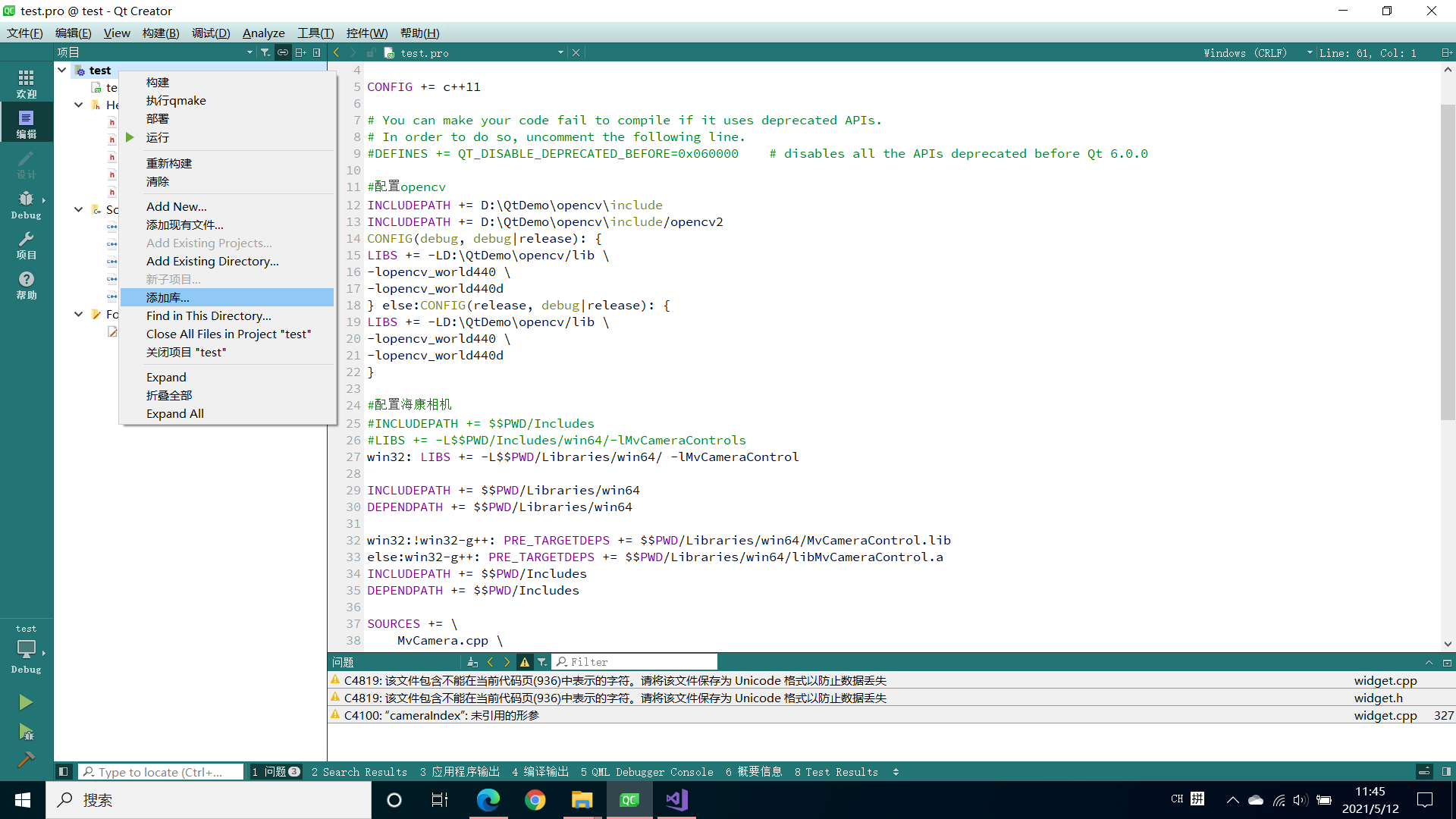The image size is (1456, 819).
Task: Click the split editor icon in project toolbar
Action: (x=300, y=52)
